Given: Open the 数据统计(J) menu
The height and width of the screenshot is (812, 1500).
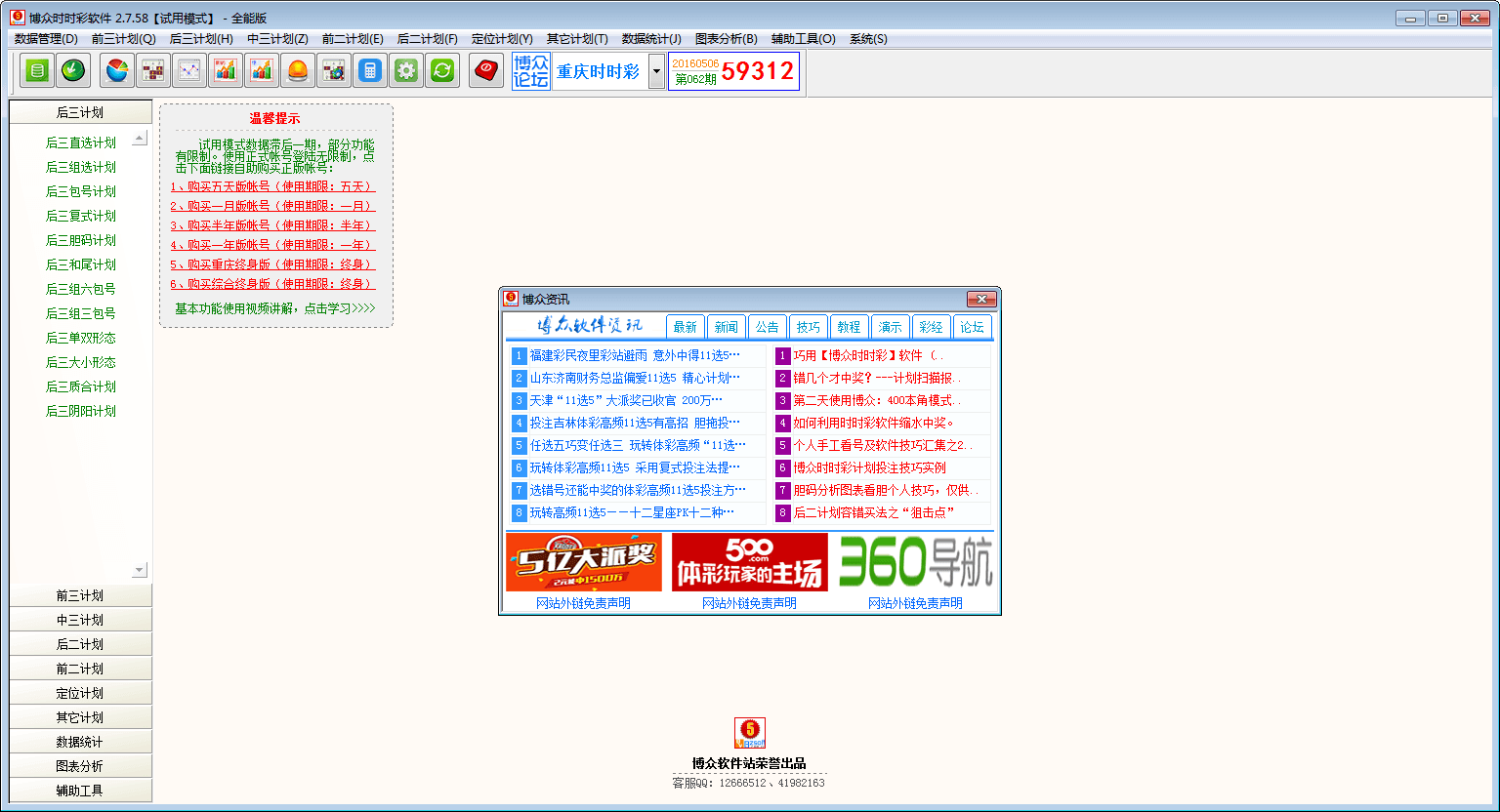Looking at the screenshot, I should click(651, 39).
